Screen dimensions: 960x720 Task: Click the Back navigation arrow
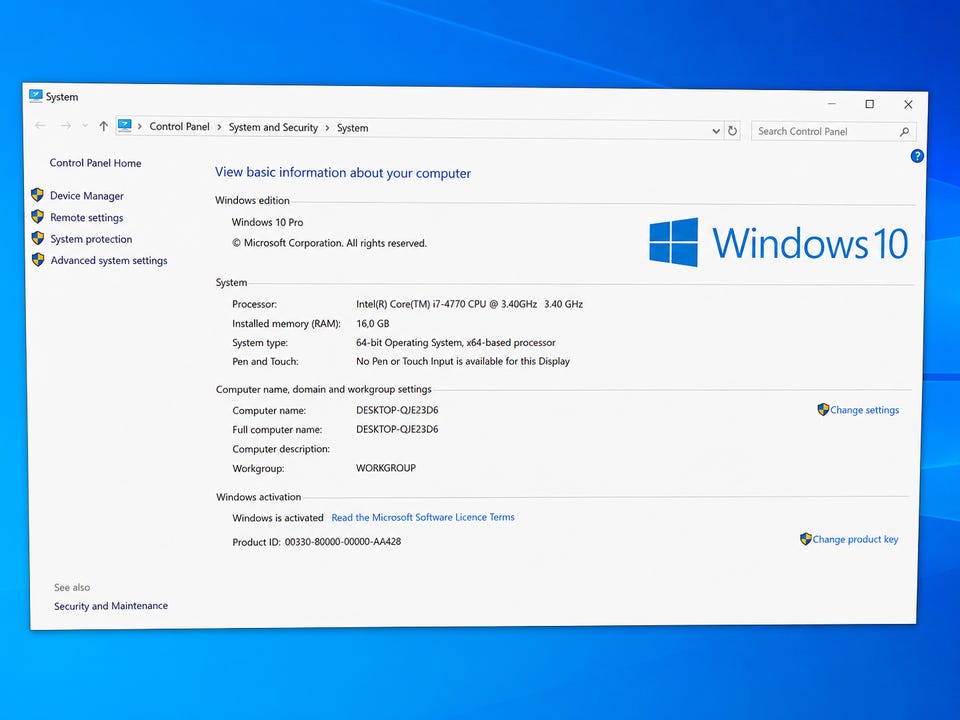pyautogui.click(x=41, y=126)
